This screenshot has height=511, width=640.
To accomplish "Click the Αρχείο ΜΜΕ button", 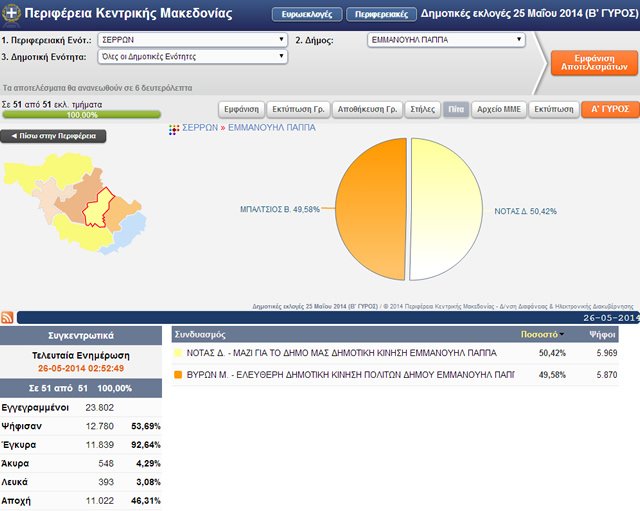I will pyautogui.click(x=499, y=109).
